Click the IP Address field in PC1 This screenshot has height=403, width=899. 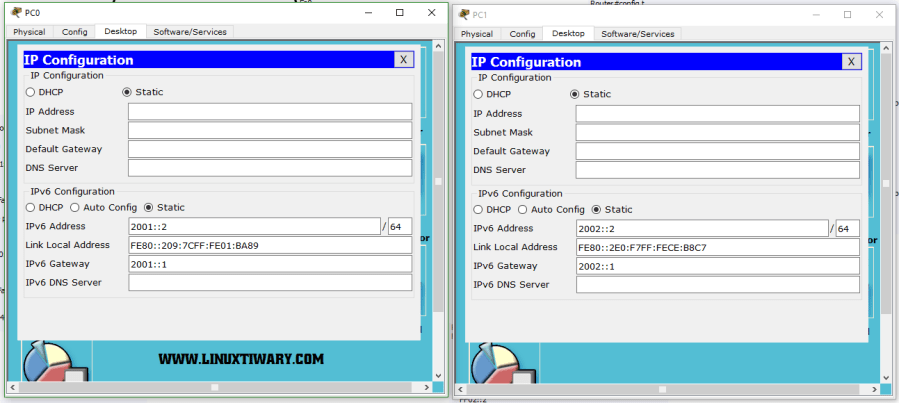[718, 114]
